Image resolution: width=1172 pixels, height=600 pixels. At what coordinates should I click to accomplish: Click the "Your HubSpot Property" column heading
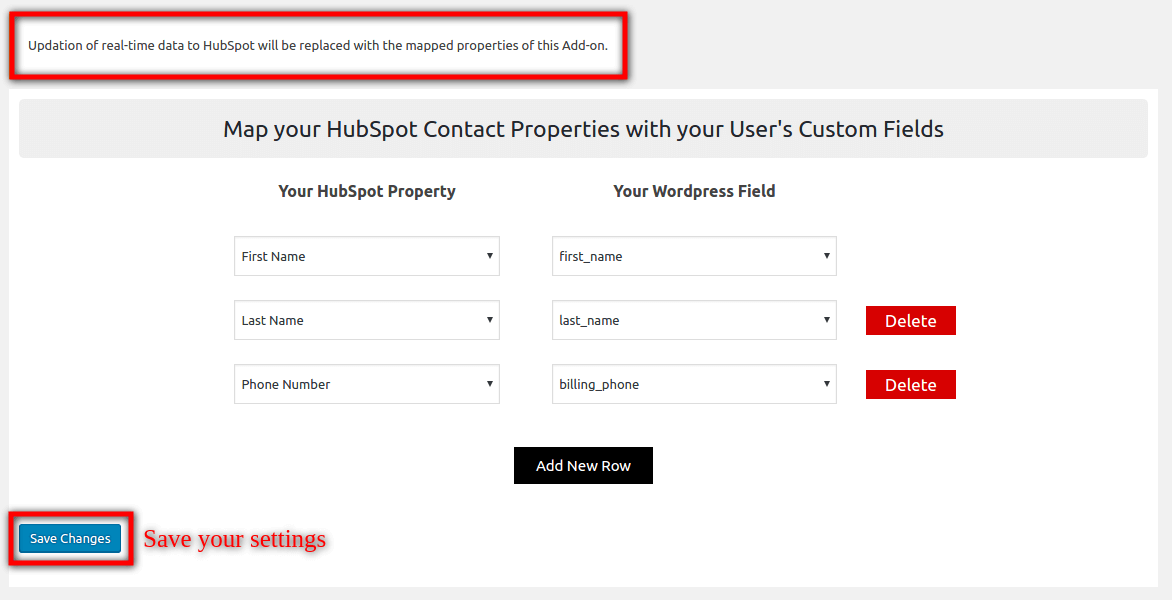[x=367, y=191]
